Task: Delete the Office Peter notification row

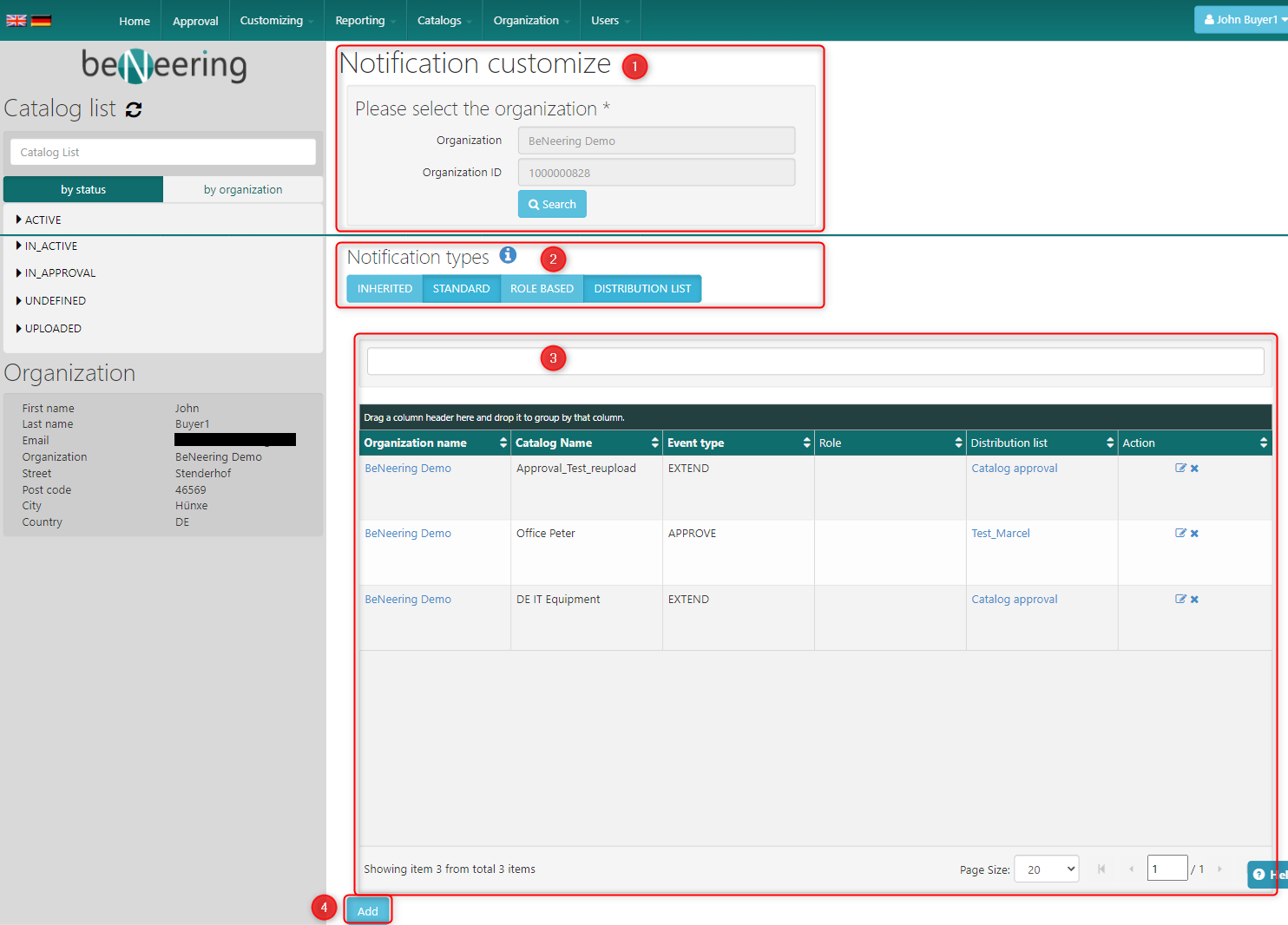Action: (1194, 534)
